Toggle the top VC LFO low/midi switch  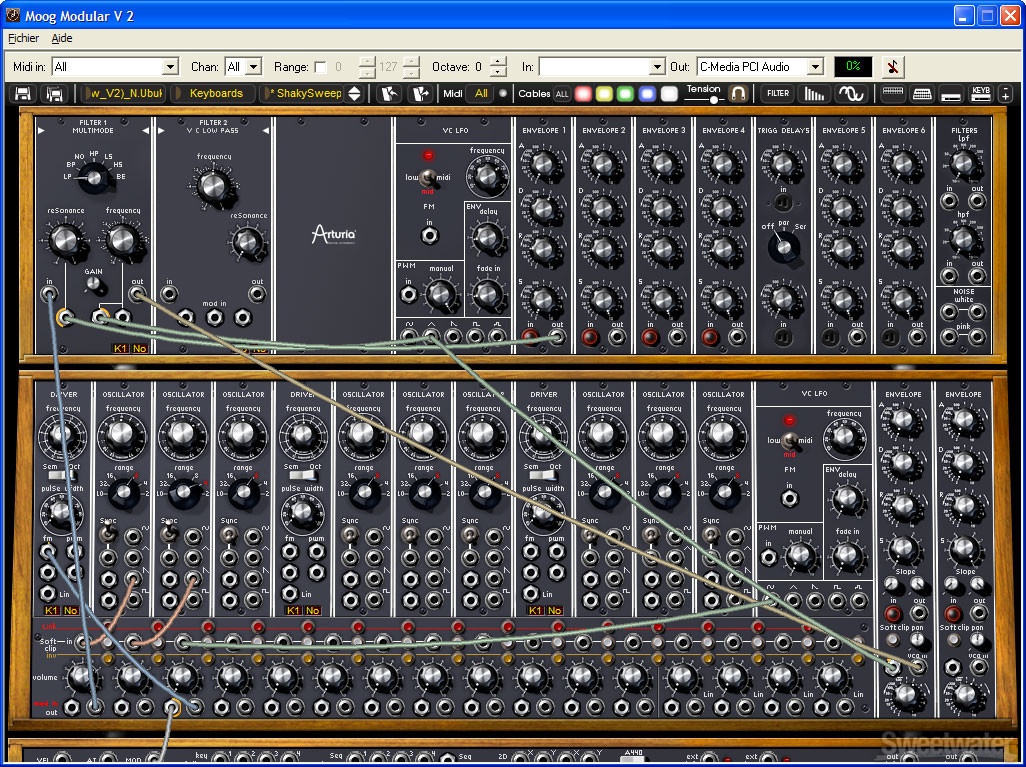(x=428, y=177)
